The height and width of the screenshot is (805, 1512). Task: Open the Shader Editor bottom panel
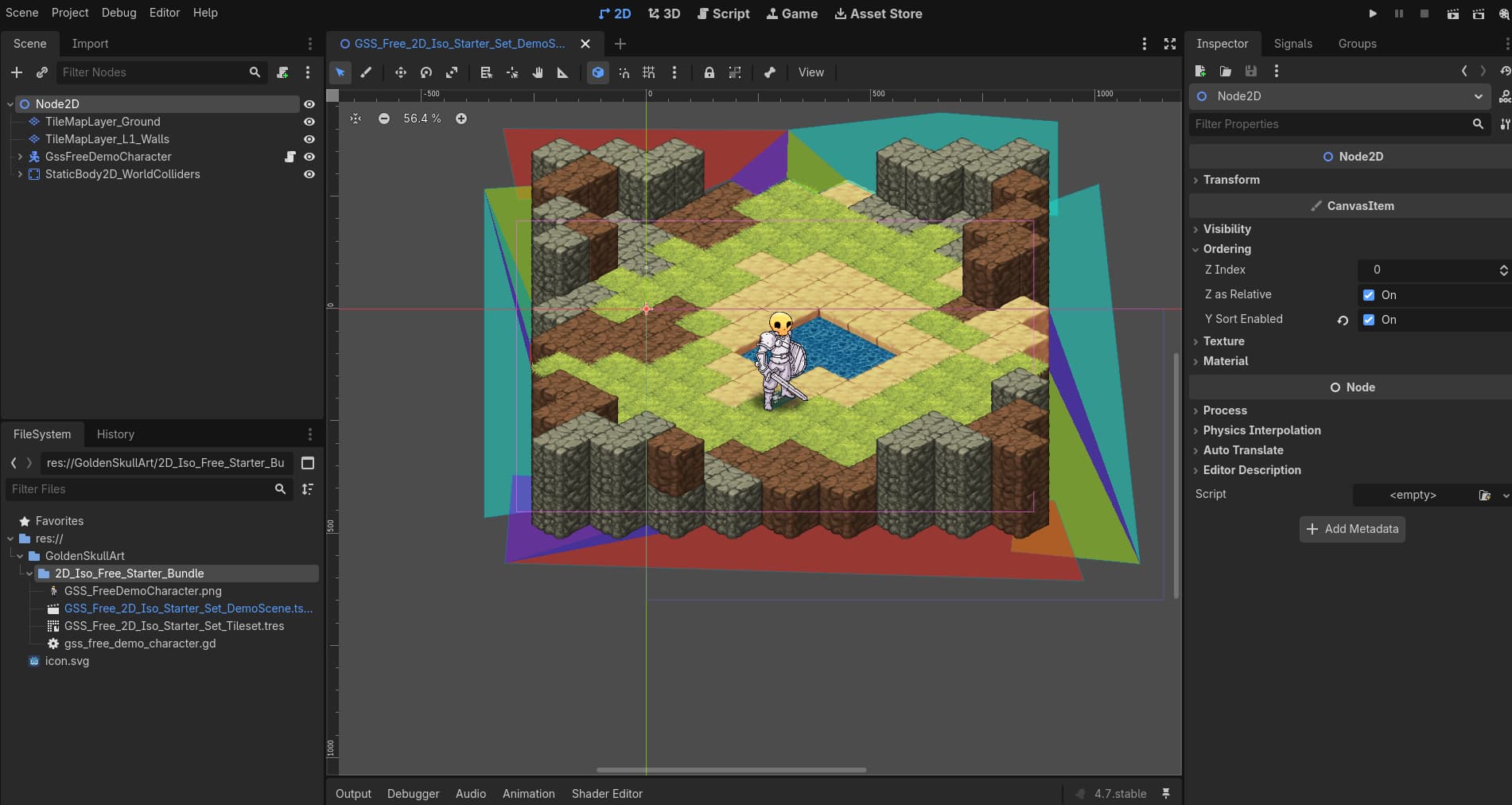pos(607,794)
